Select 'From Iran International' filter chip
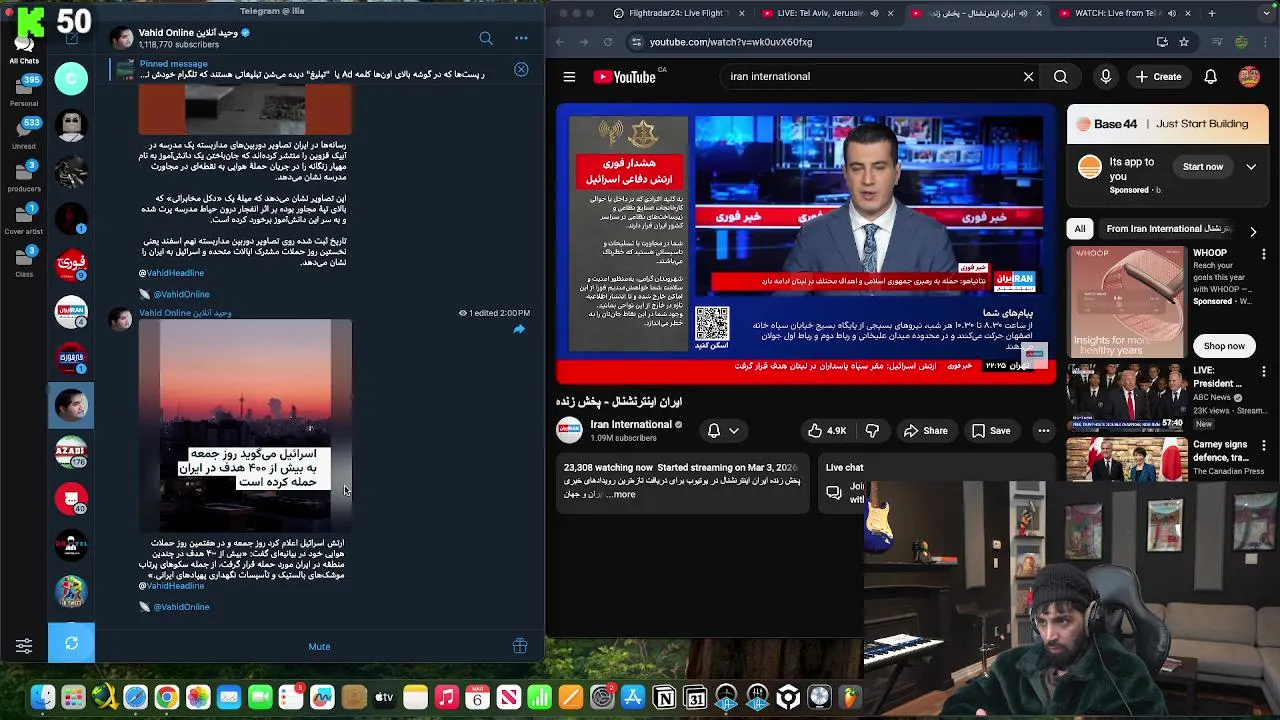The image size is (1280, 720). [x=1168, y=229]
